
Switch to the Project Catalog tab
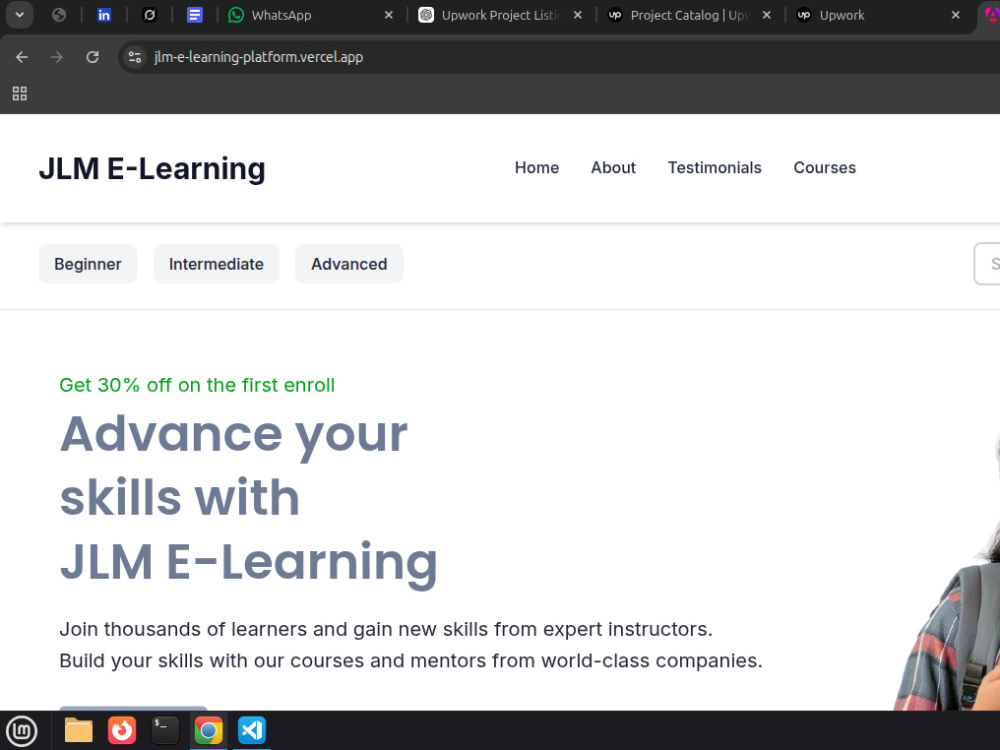(688, 15)
